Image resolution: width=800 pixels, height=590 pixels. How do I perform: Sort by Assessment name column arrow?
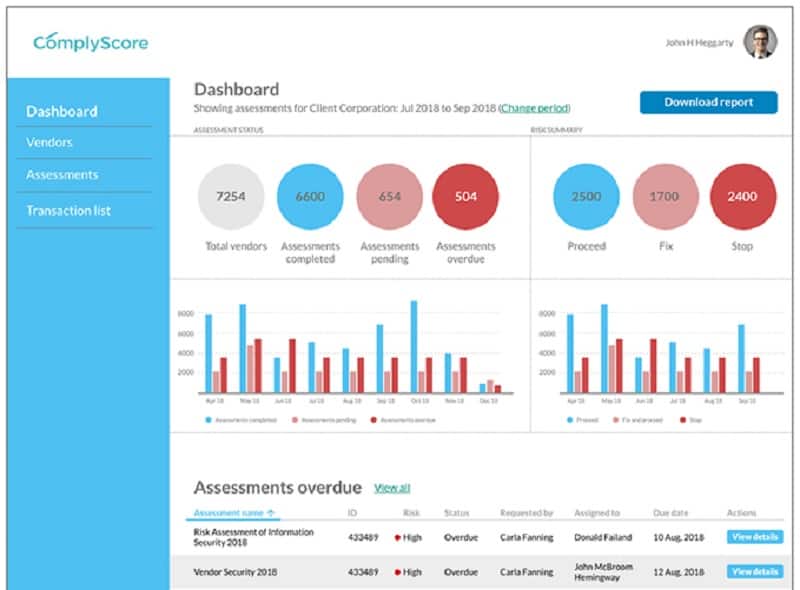[271, 512]
